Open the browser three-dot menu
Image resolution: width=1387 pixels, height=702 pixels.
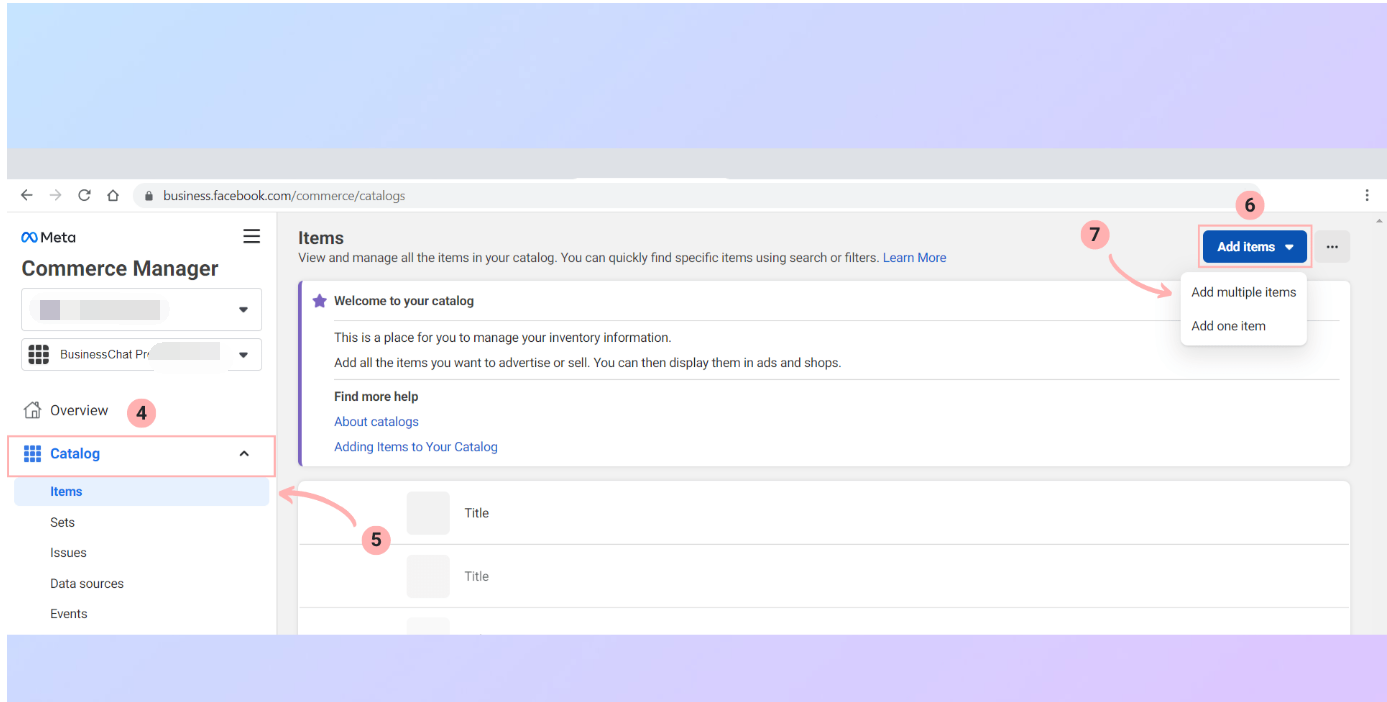coord(1366,196)
